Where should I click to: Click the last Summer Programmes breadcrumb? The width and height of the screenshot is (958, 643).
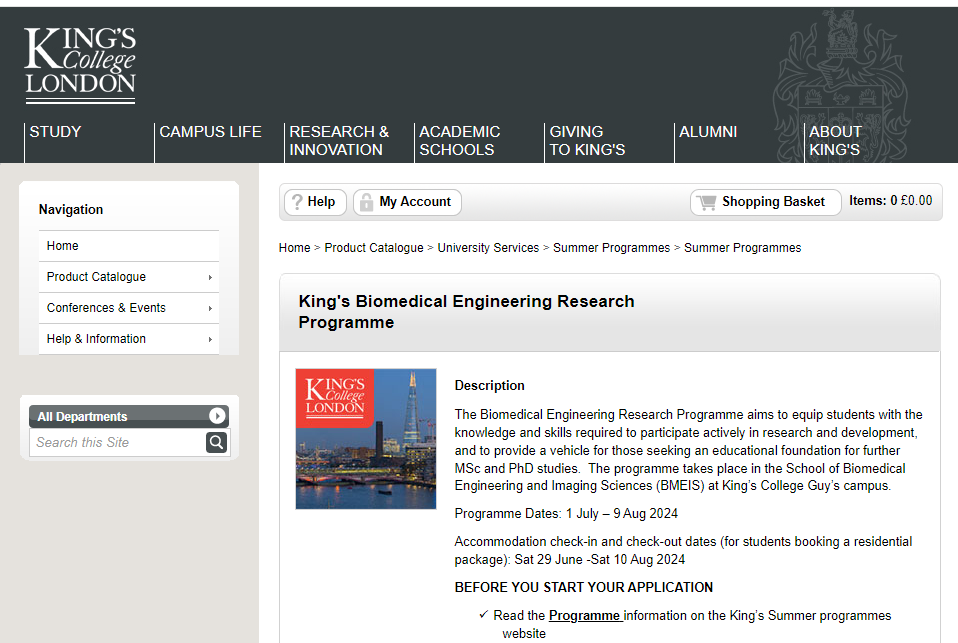(742, 248)
